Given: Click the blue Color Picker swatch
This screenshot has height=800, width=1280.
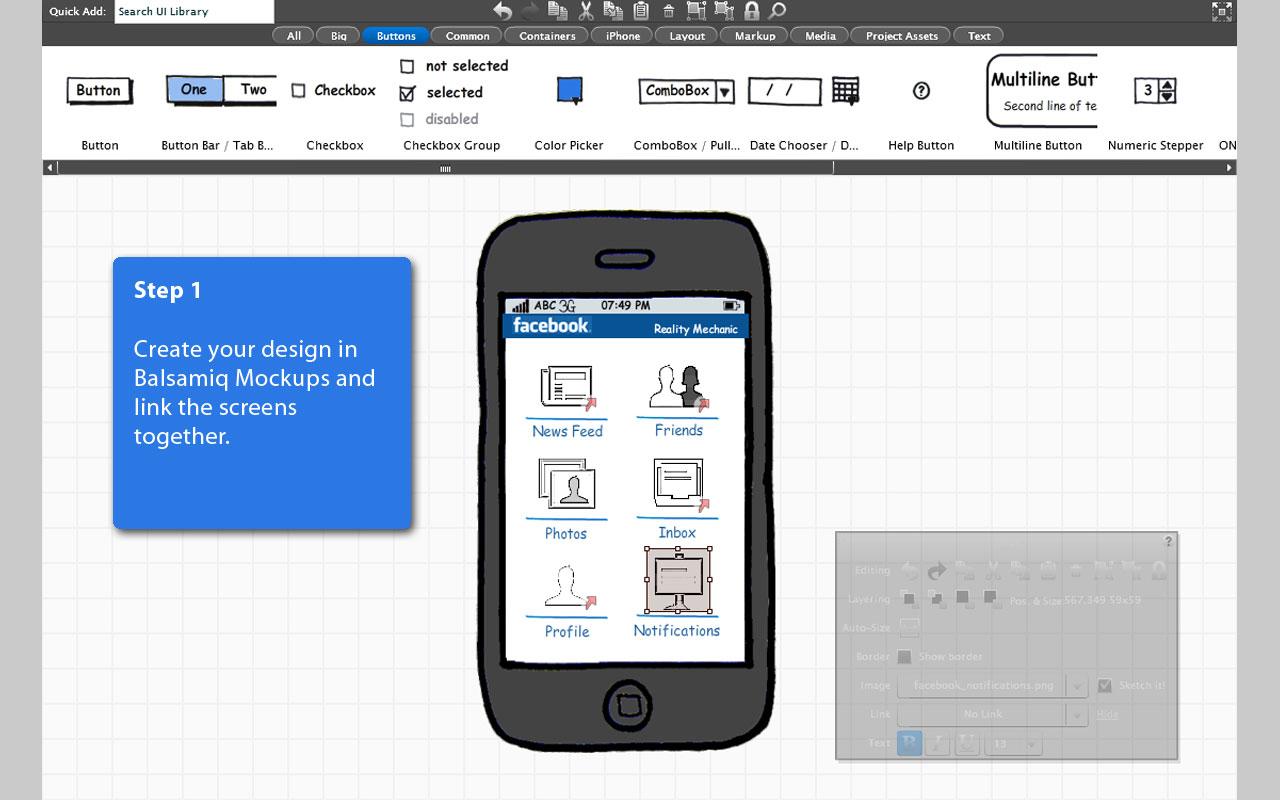Looking at the screenshot, I should [x=569, y=91].
